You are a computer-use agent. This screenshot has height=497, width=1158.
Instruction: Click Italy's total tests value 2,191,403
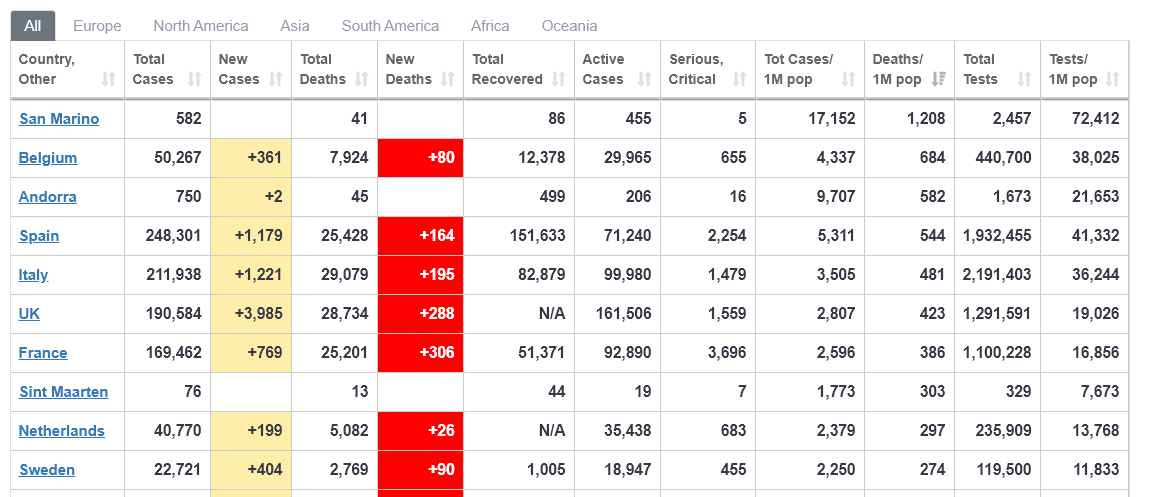(997, 275)
